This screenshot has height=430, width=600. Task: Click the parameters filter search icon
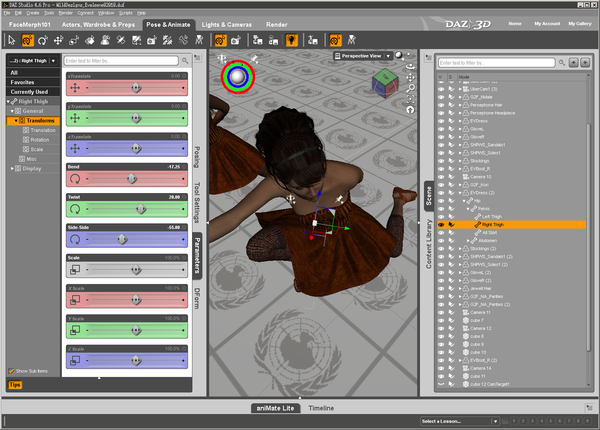pos(185,60)
